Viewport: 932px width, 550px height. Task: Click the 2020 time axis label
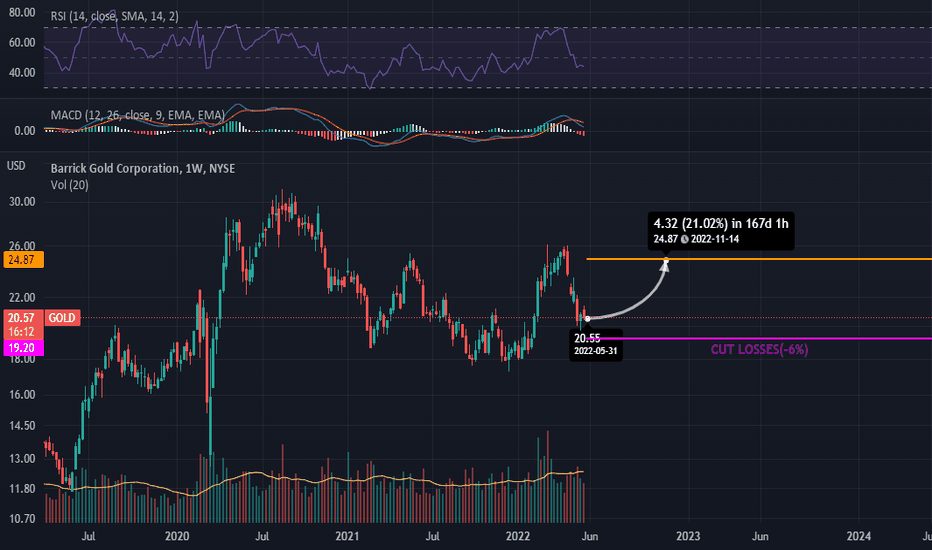[x=177, y=536]
